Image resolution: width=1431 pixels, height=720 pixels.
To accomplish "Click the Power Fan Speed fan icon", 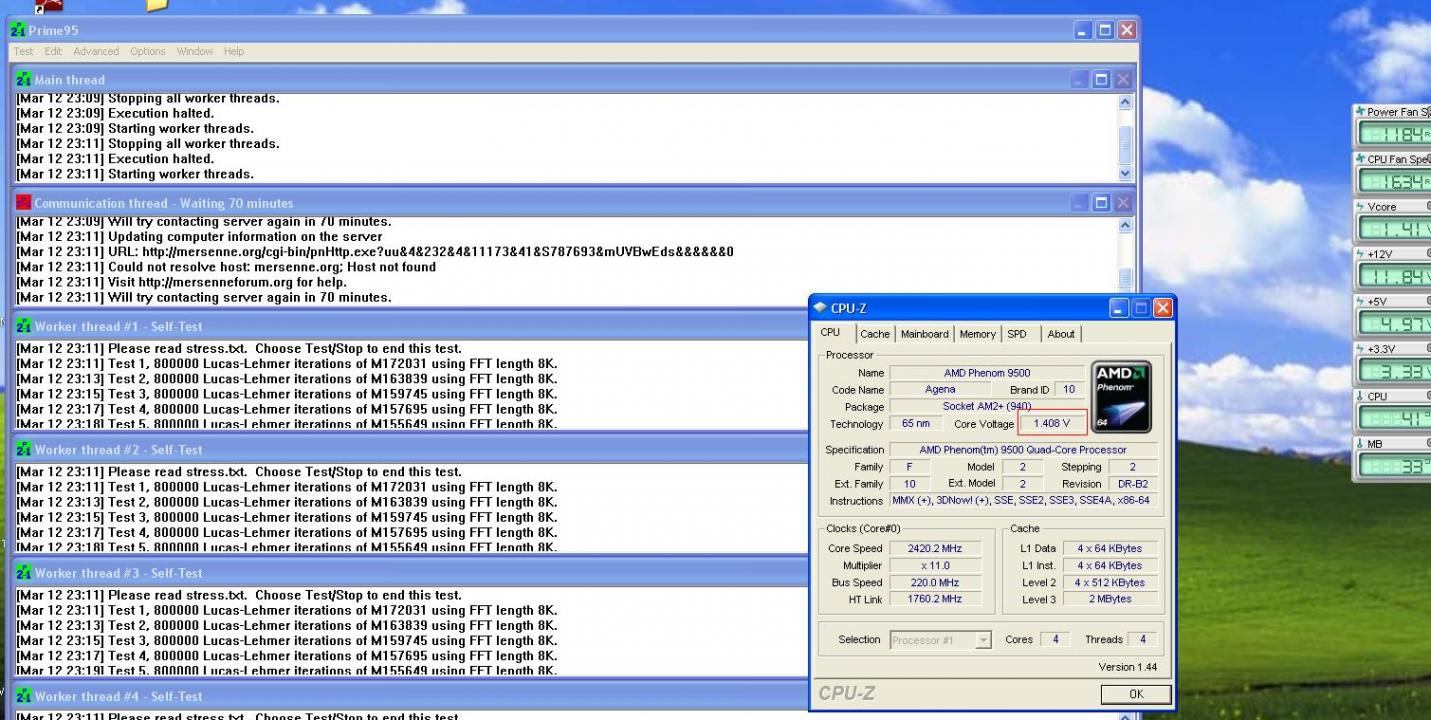I will click(x=1360, y=112).
